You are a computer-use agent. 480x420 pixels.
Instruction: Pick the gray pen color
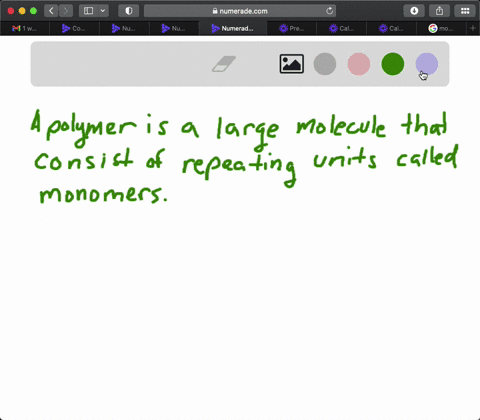(x=325, y=64)
